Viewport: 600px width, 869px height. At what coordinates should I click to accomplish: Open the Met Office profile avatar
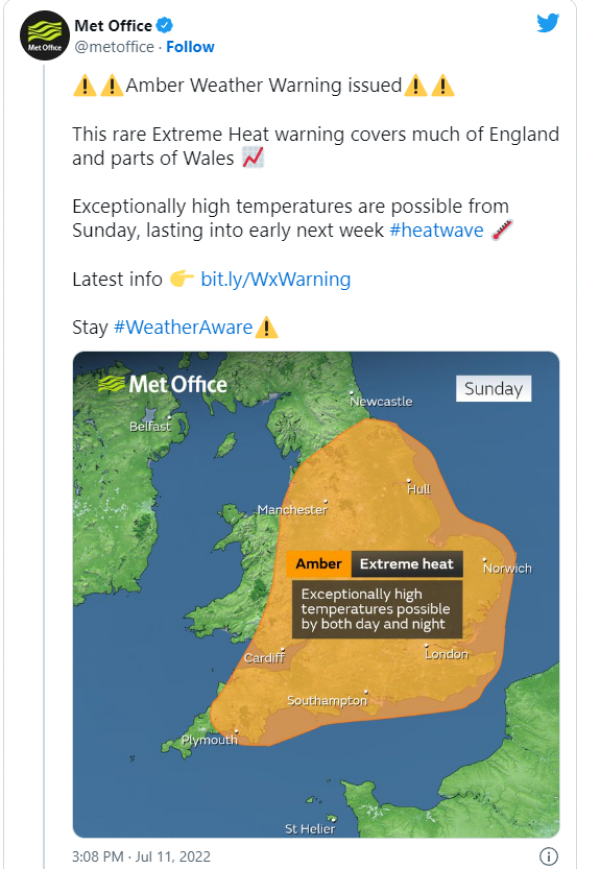(x=44, y=36)
